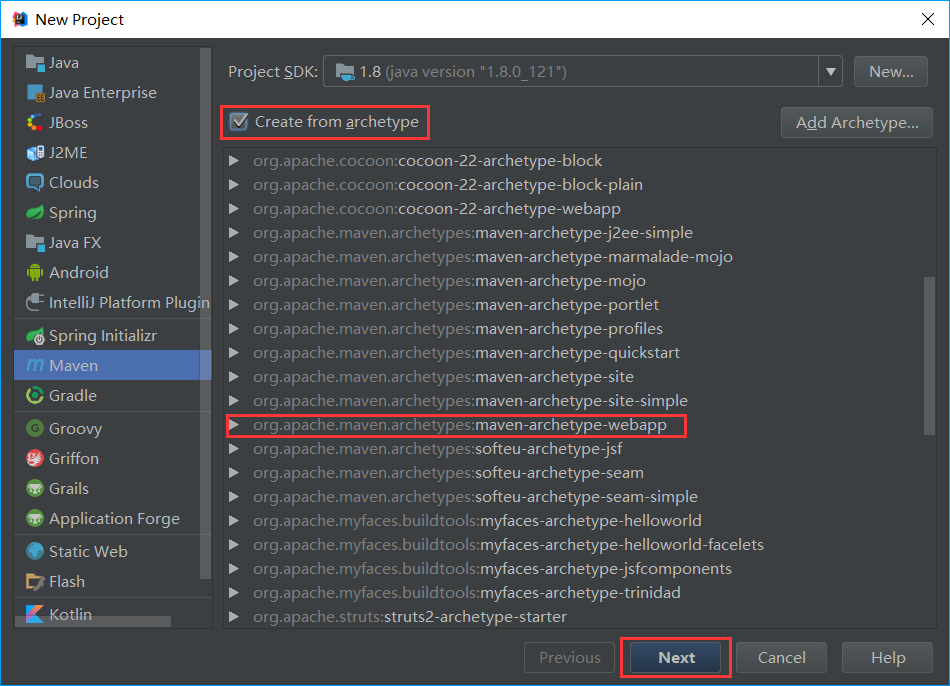Select maven-archetype-marmalade-mojo row
The width and height of the screenshot is (950, 686).
pyautogui.click(x=580, y=257)
